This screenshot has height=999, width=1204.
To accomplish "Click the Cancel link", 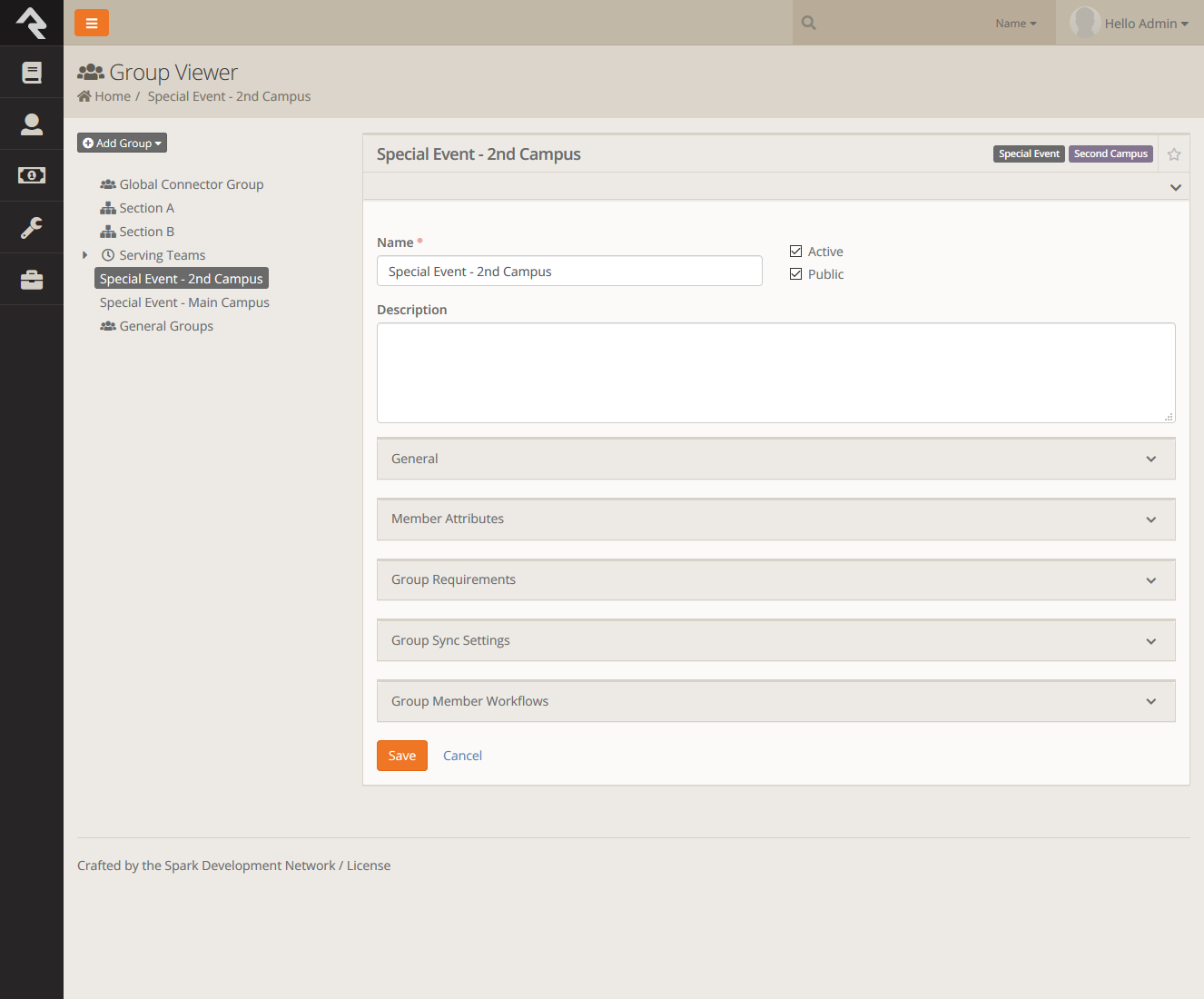I will (462, 756).
